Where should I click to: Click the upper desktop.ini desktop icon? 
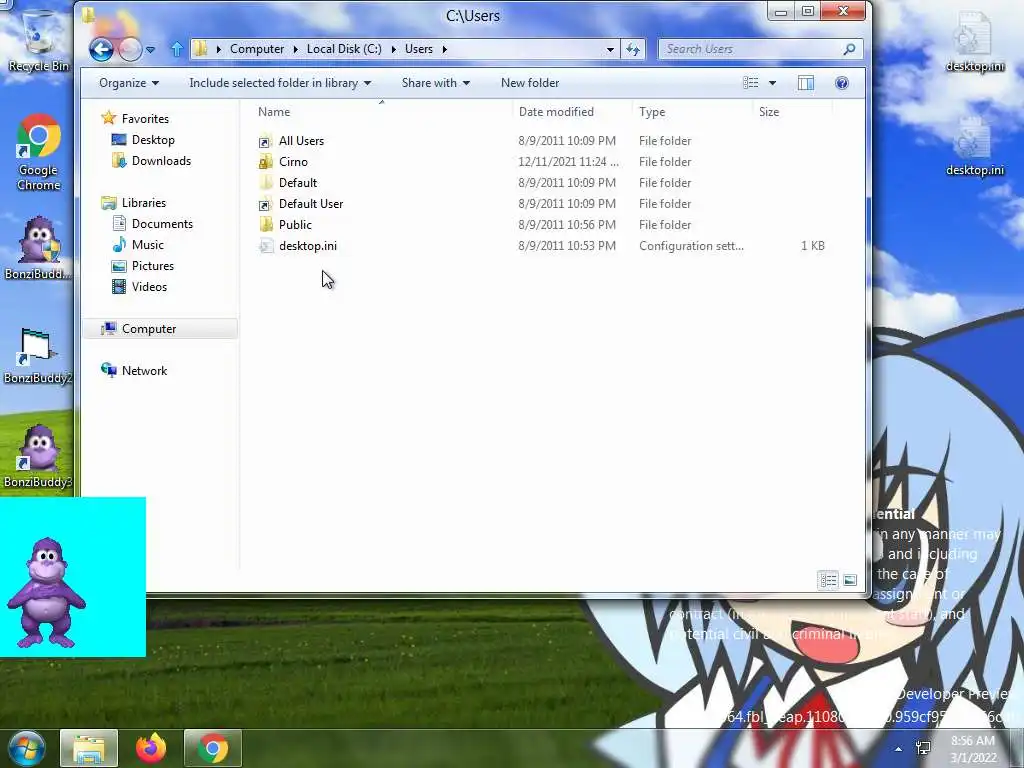(x=974, y=42)
